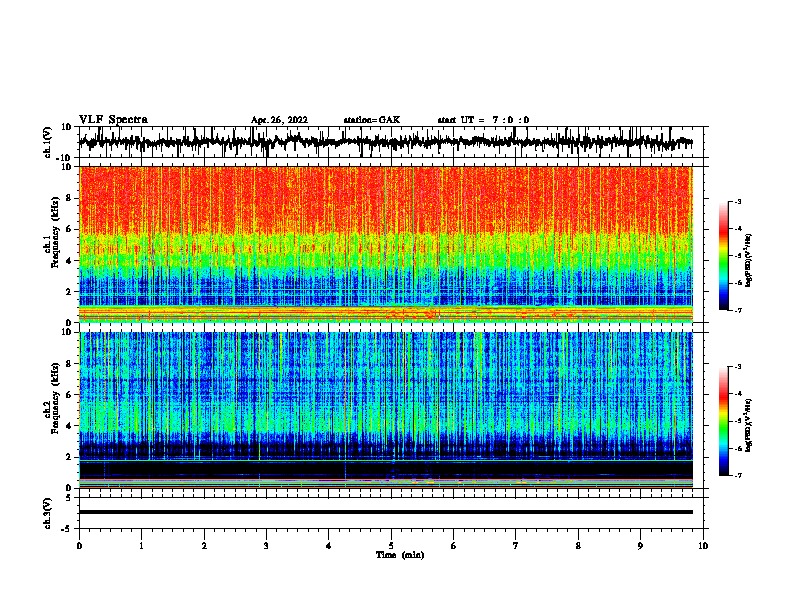Click the "ch.1(V)" waveform axis label
The image size is (792, 612).
[48, 142]
